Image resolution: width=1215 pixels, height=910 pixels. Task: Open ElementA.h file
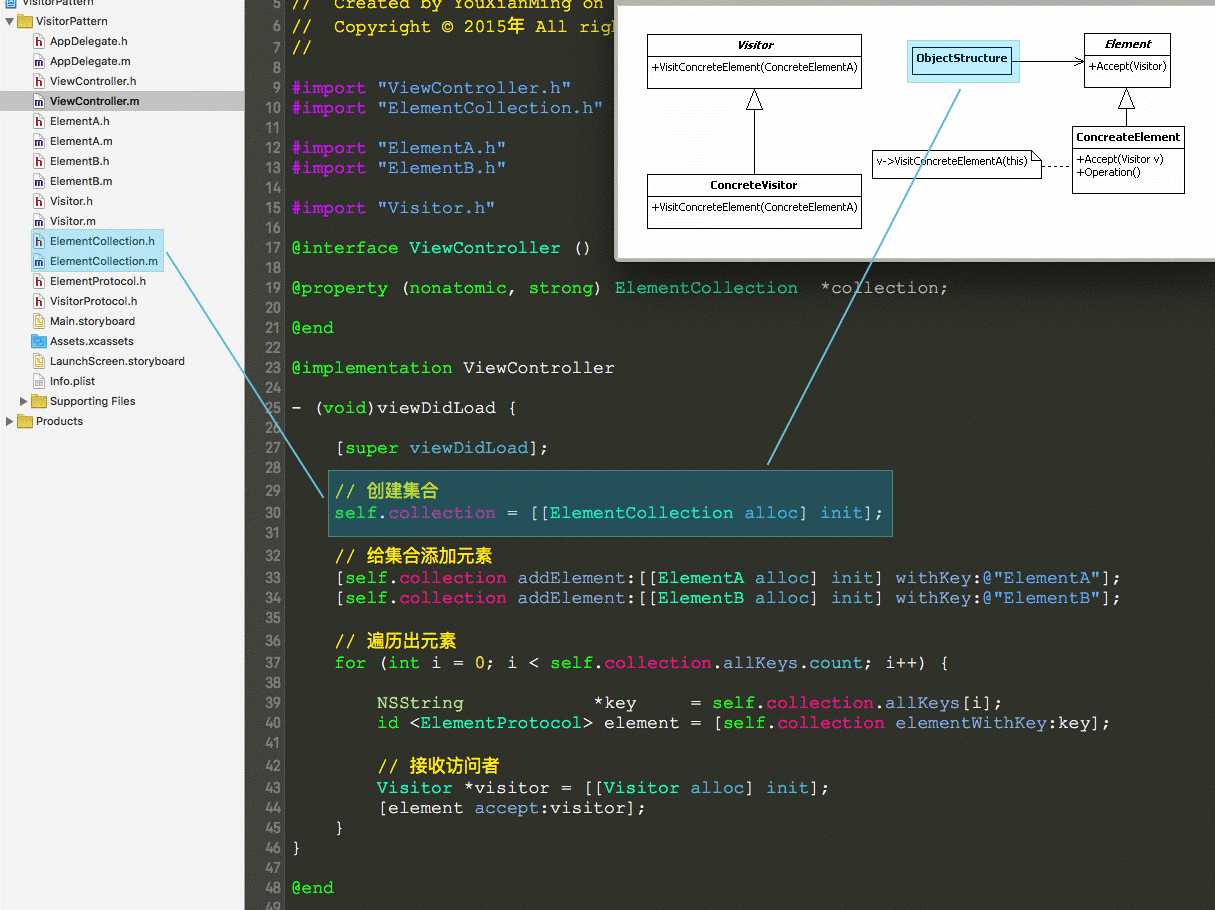(x=80, y=121)
